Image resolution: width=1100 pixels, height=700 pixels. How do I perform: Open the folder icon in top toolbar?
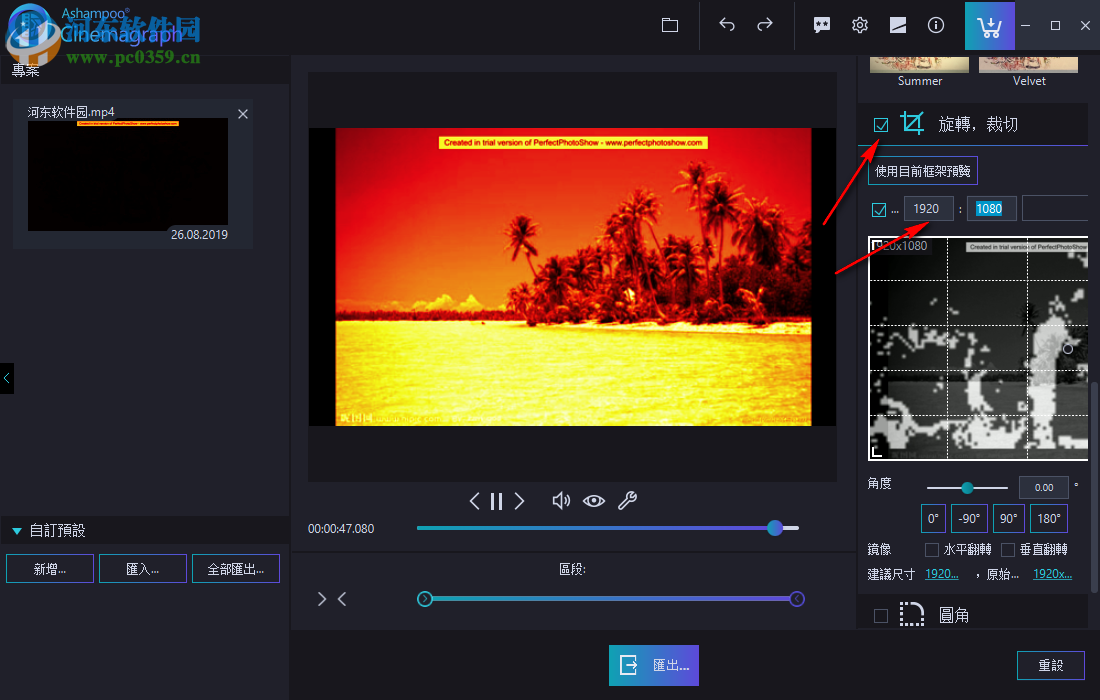click(670, 26)
